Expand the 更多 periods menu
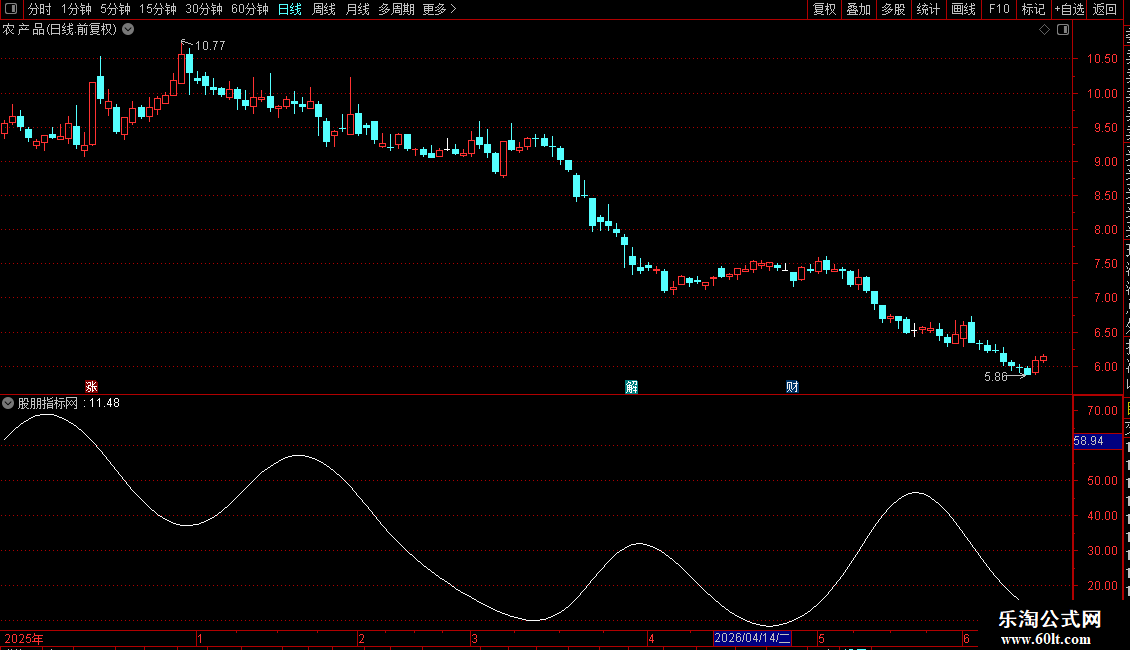1130x650 pixels. click(440, 9)
